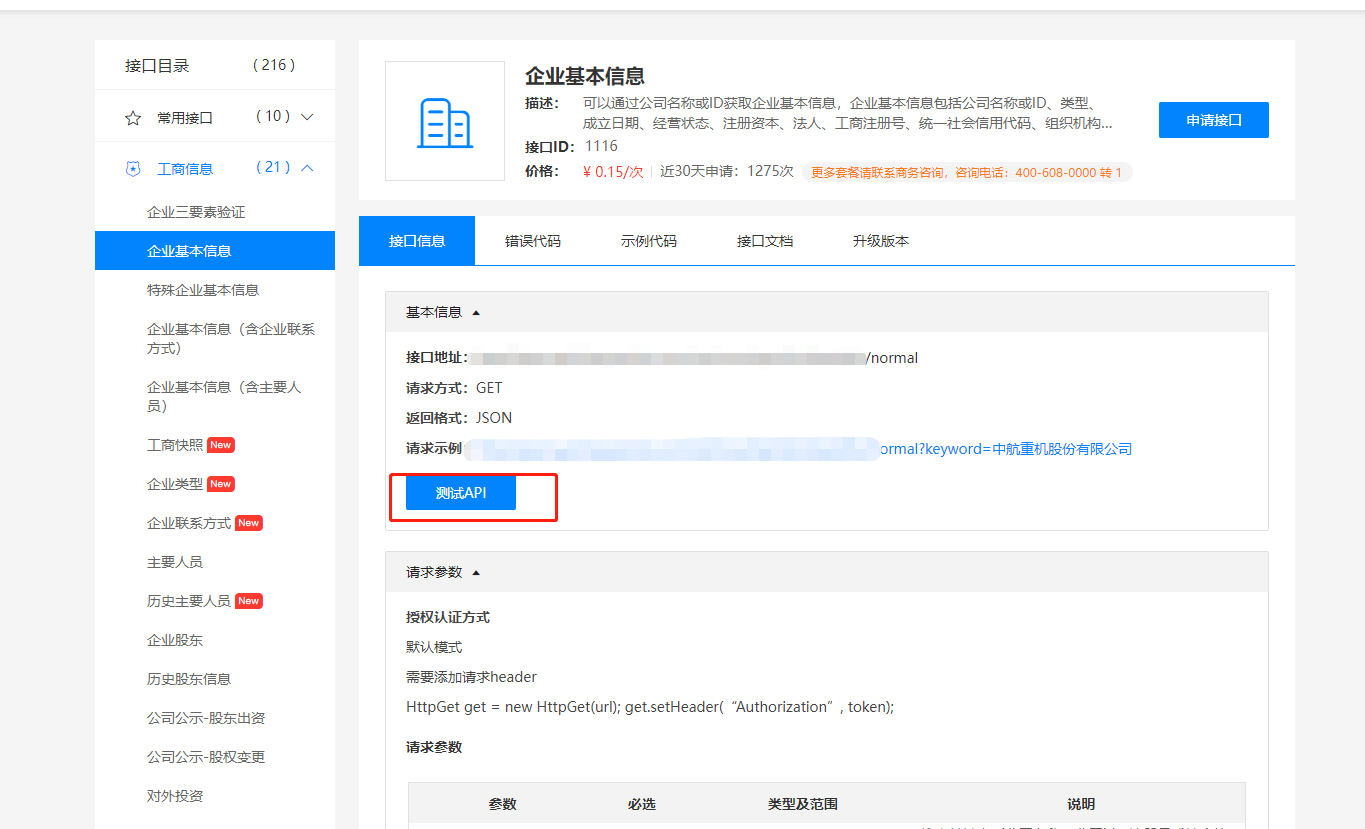The width and height of the screenshot is (1365, 829).
Task: Click the New badge next to 企业类型
Action: tap(221, 484)
